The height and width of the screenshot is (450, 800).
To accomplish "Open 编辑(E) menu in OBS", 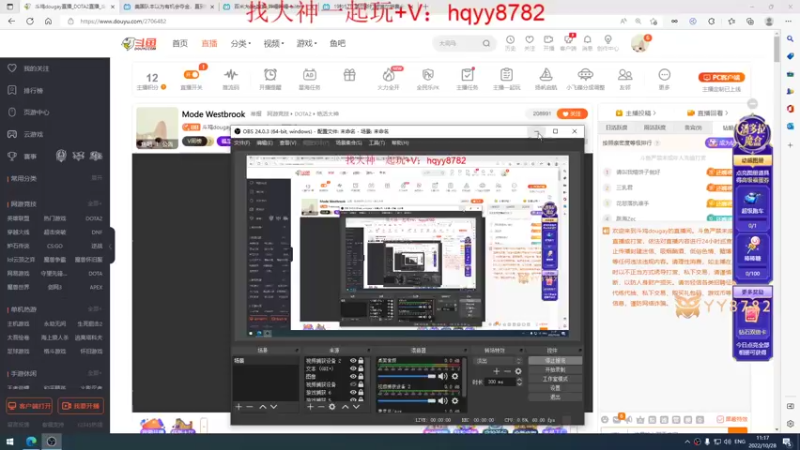I will pyautogui.click(x=264, y=143).
